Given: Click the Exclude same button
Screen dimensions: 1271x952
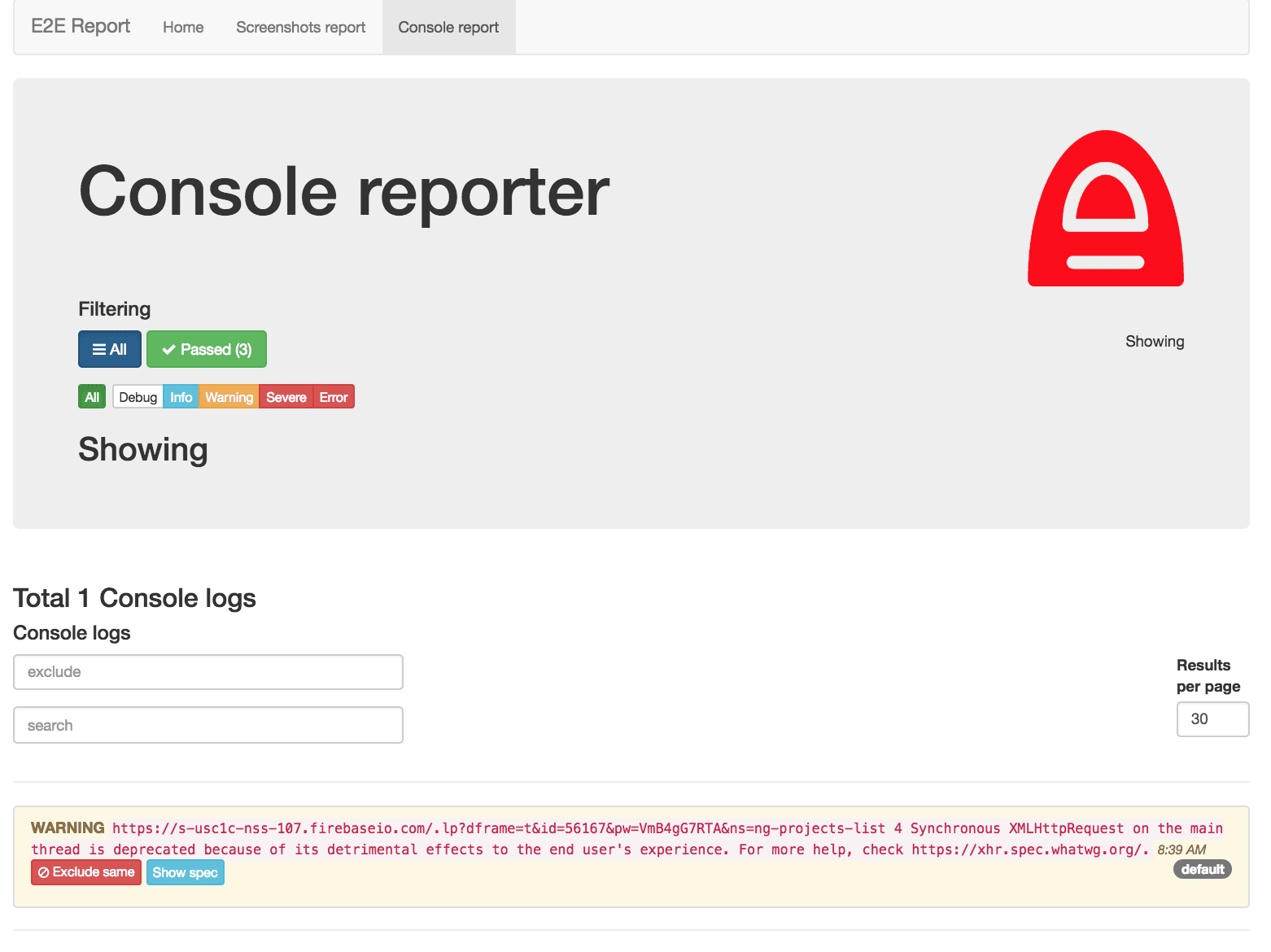Looking at the screenshot, I should click(85, 871).
